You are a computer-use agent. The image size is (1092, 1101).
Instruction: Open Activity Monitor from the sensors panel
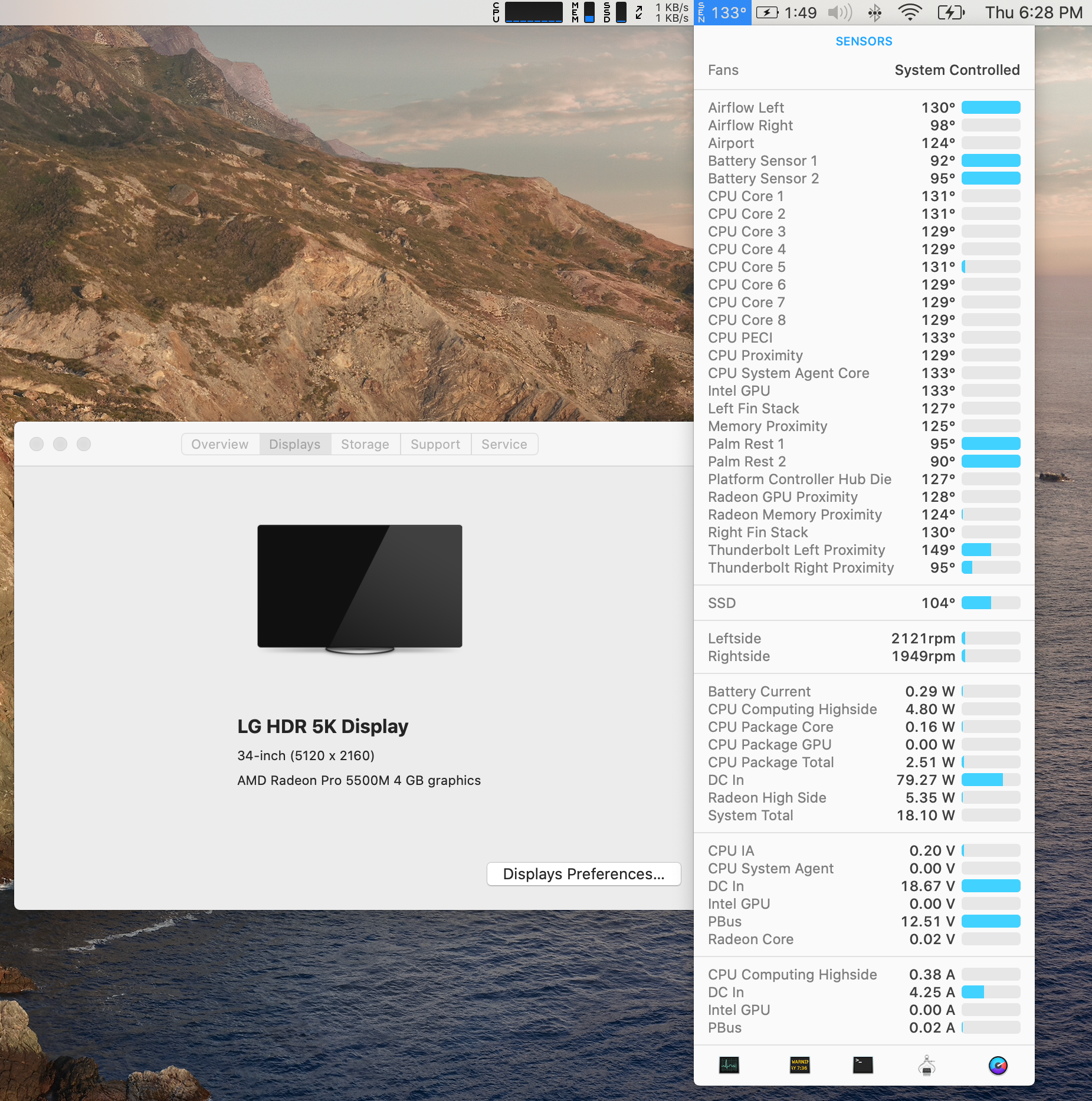tap(729, 1065)
